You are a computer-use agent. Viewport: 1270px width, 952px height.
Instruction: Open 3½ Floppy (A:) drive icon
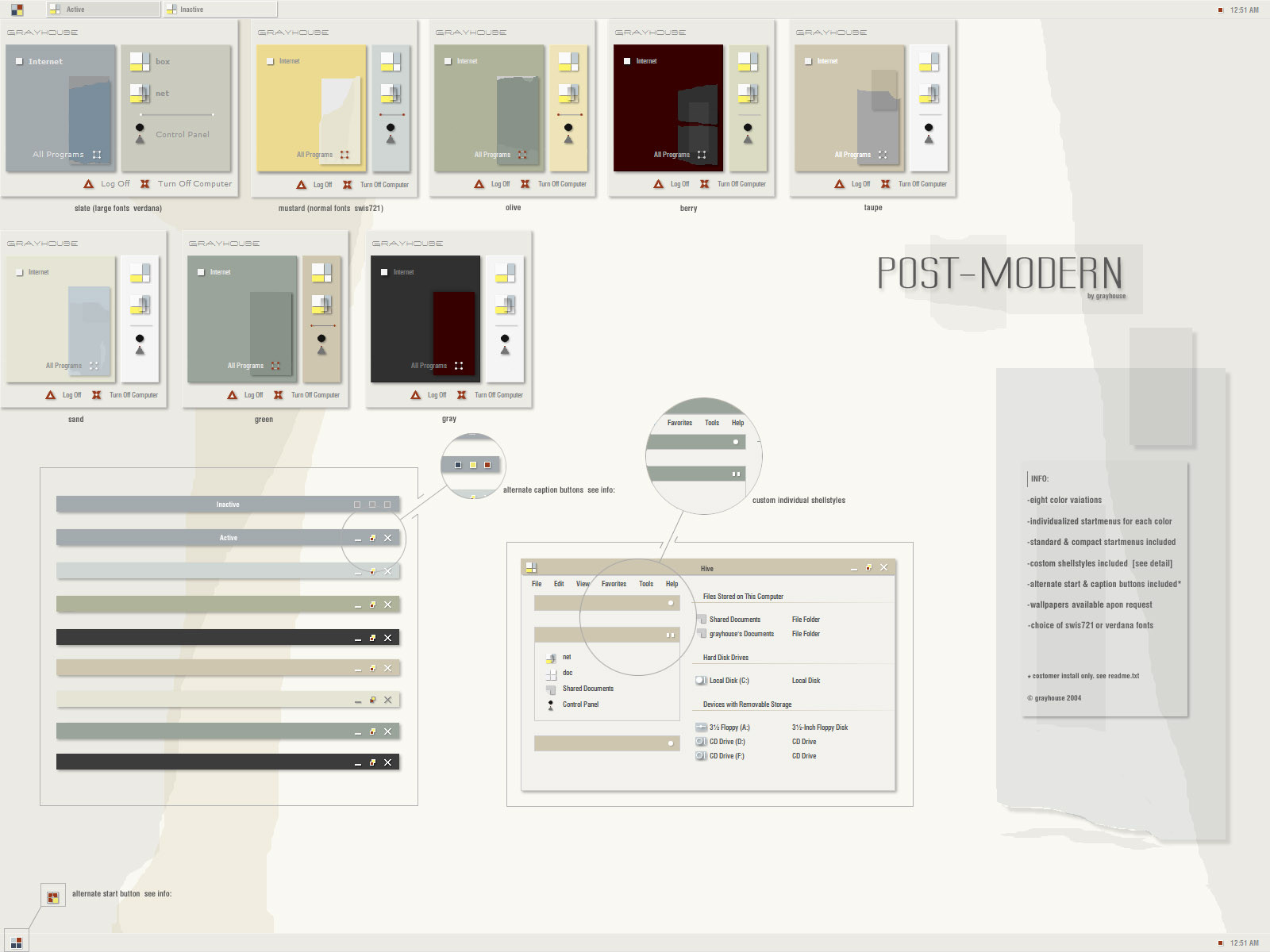[x=701, y=727]
